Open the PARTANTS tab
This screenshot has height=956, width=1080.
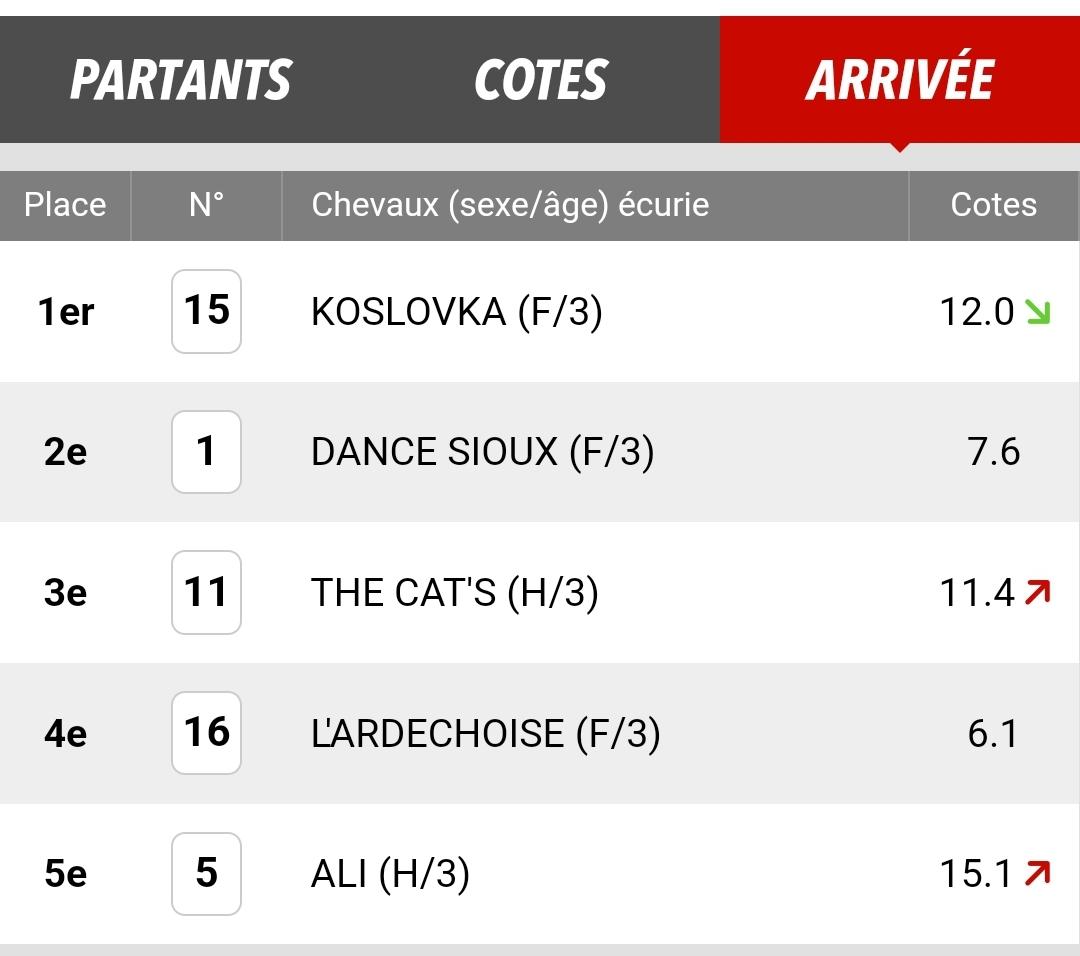tap(181, 80)
